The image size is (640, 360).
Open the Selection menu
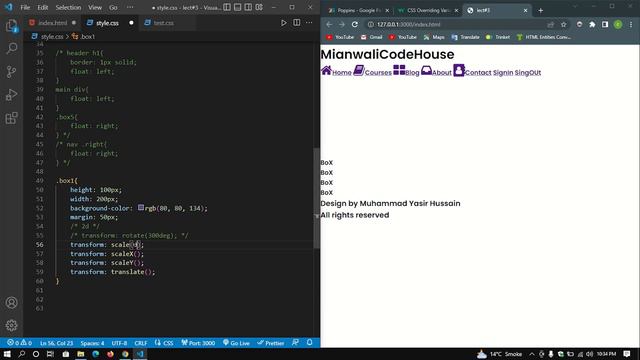pyautogui.click(x=68, y=7)
